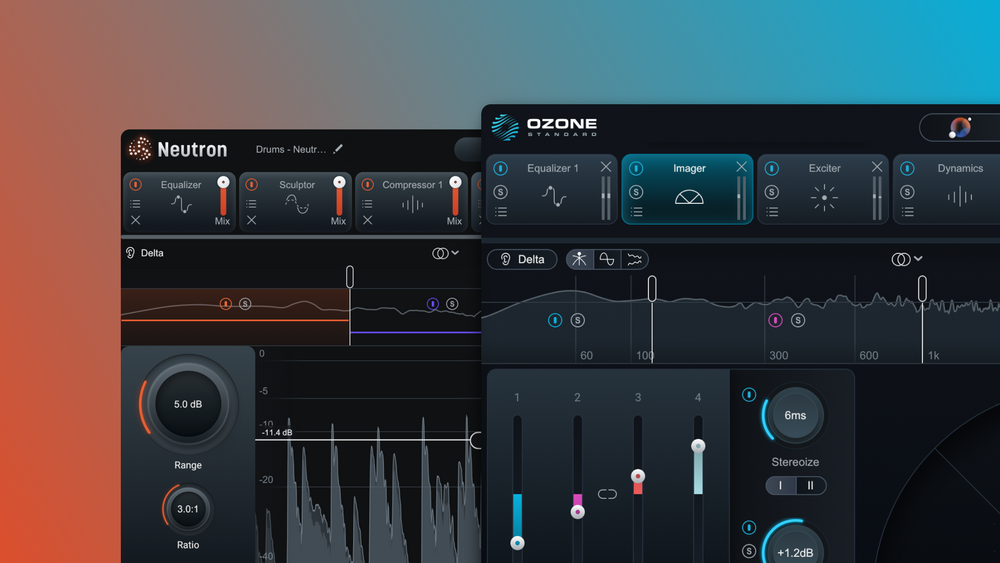The height and width of the screenshot is (563, 1000).
Task: Open preset list of Neutron Sculptor module
Action: pos(251,204)
